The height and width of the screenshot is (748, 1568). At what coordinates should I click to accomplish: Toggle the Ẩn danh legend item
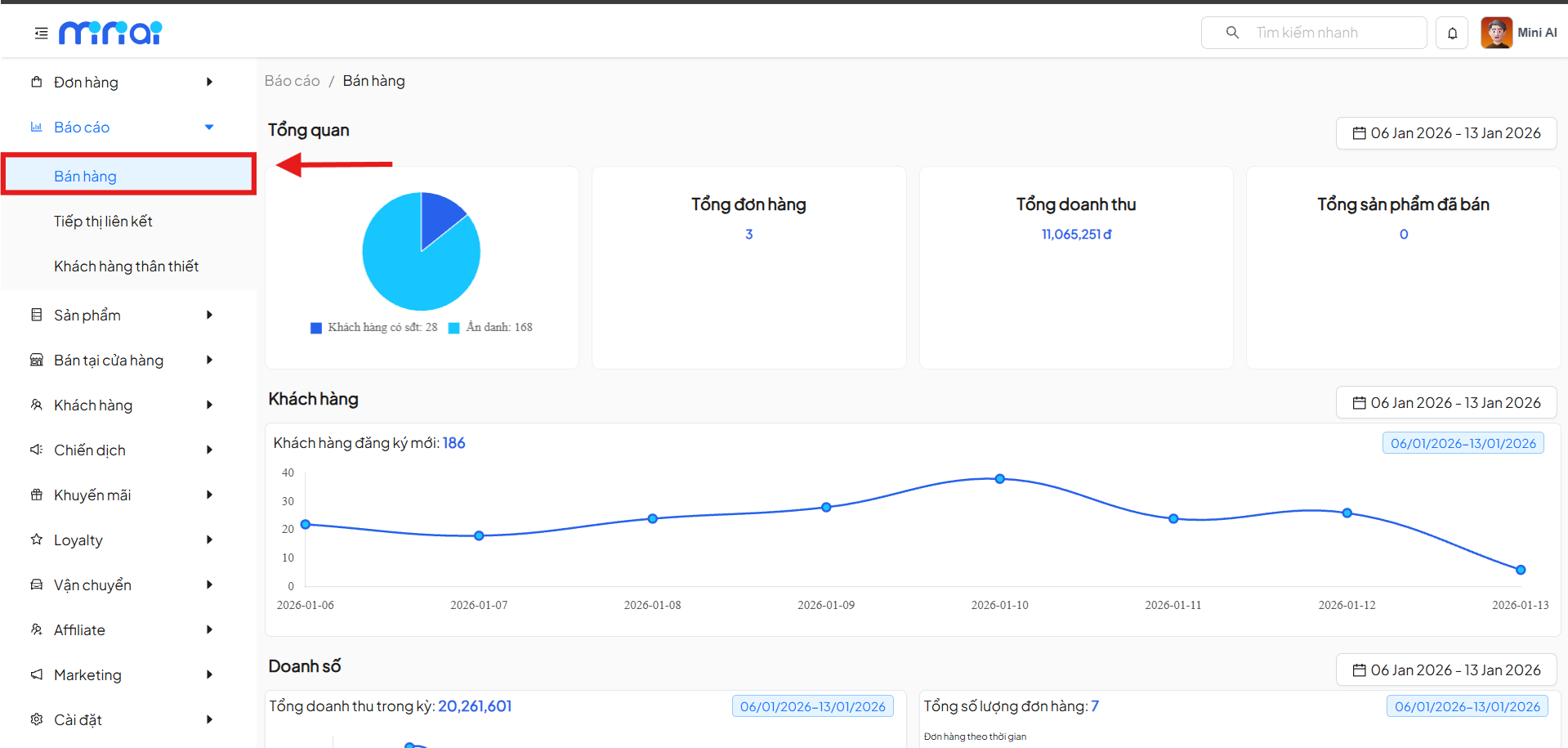[491, 328]
